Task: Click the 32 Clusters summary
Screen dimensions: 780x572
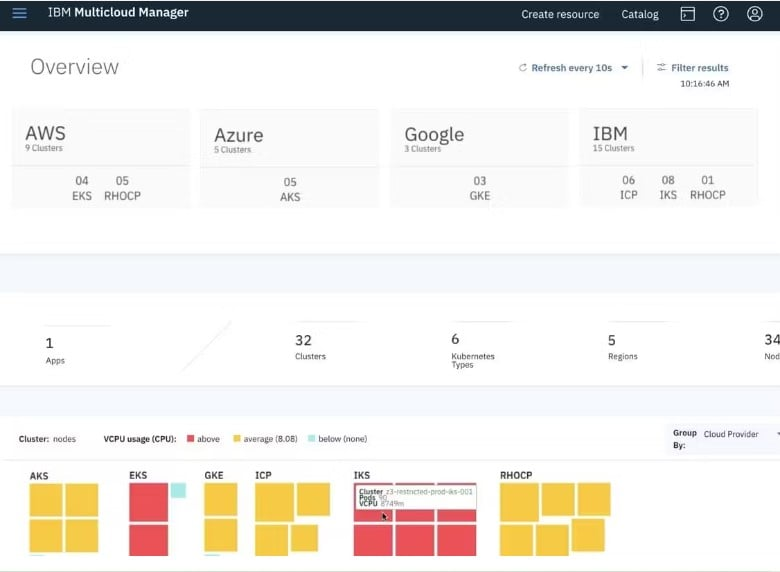Action: [x=310, y=347]
